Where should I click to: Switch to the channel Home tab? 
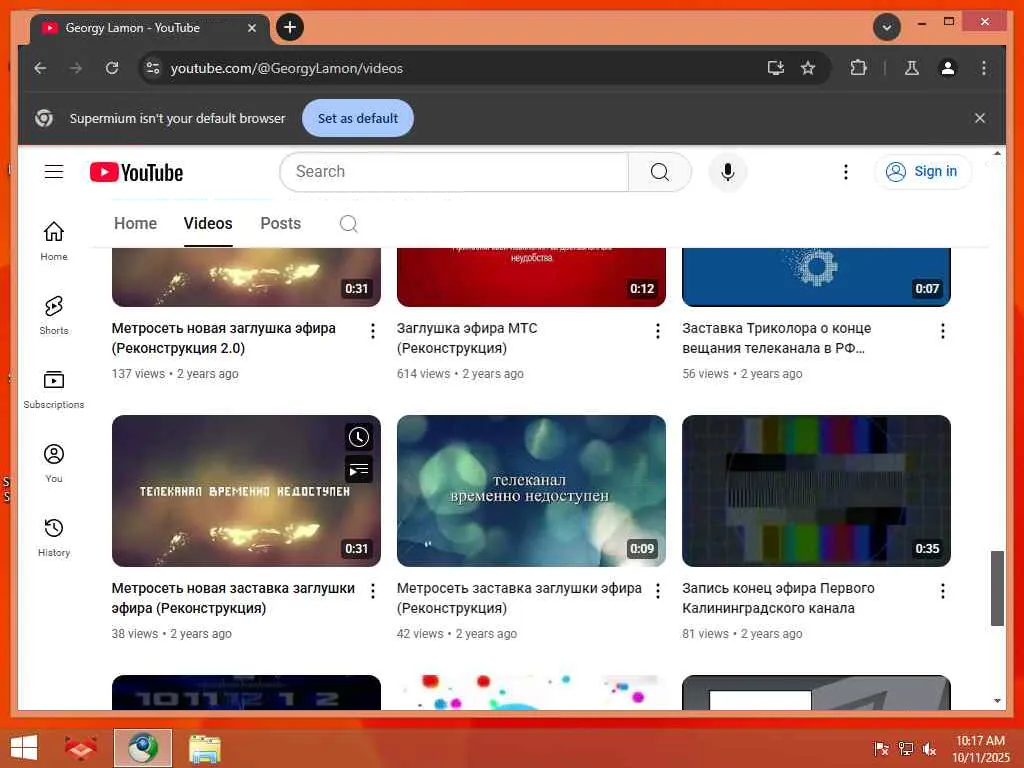[x=135, y=223]
